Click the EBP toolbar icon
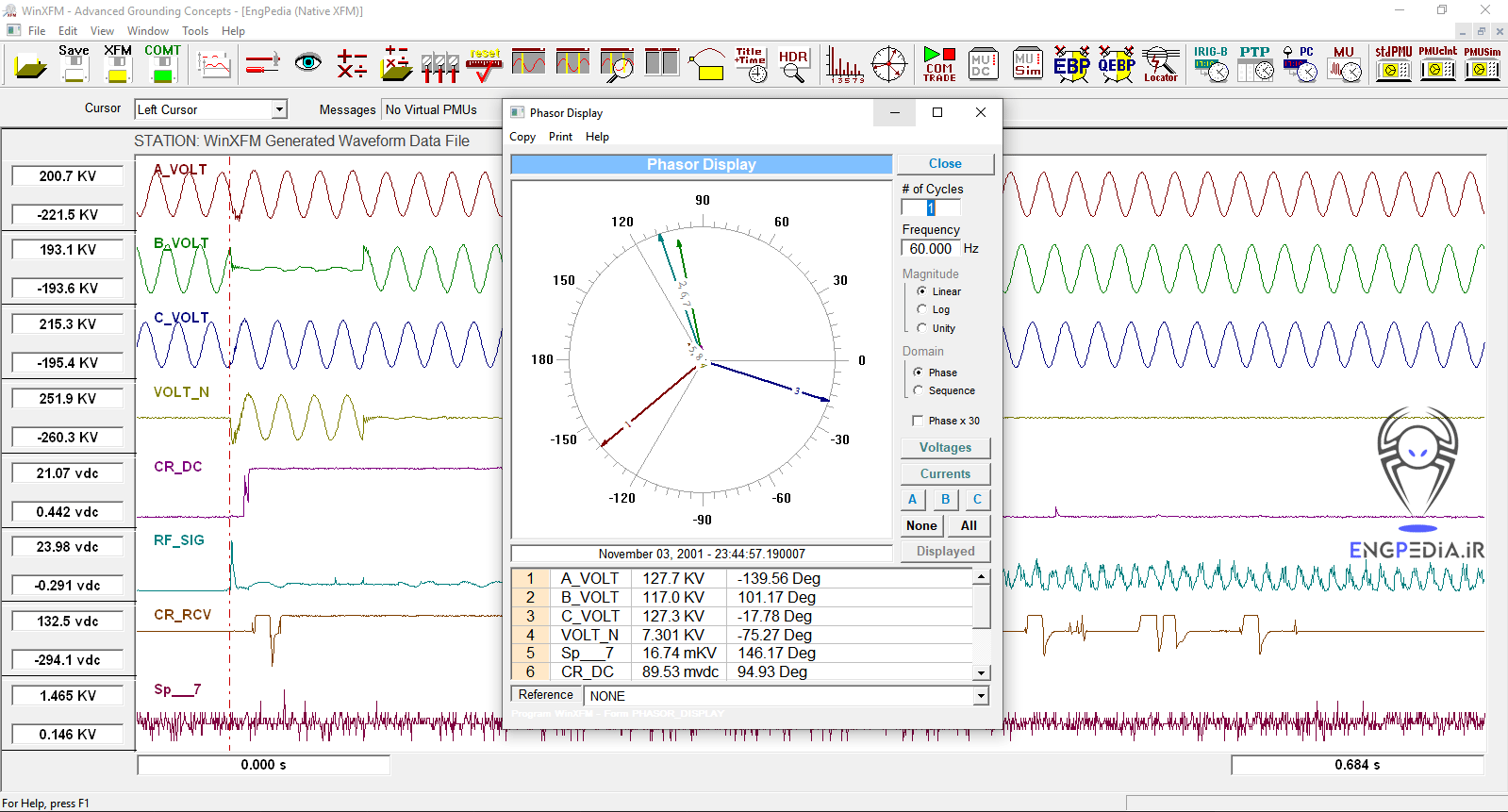Viewport: 1508px width, 812px height. point(1071,64)
